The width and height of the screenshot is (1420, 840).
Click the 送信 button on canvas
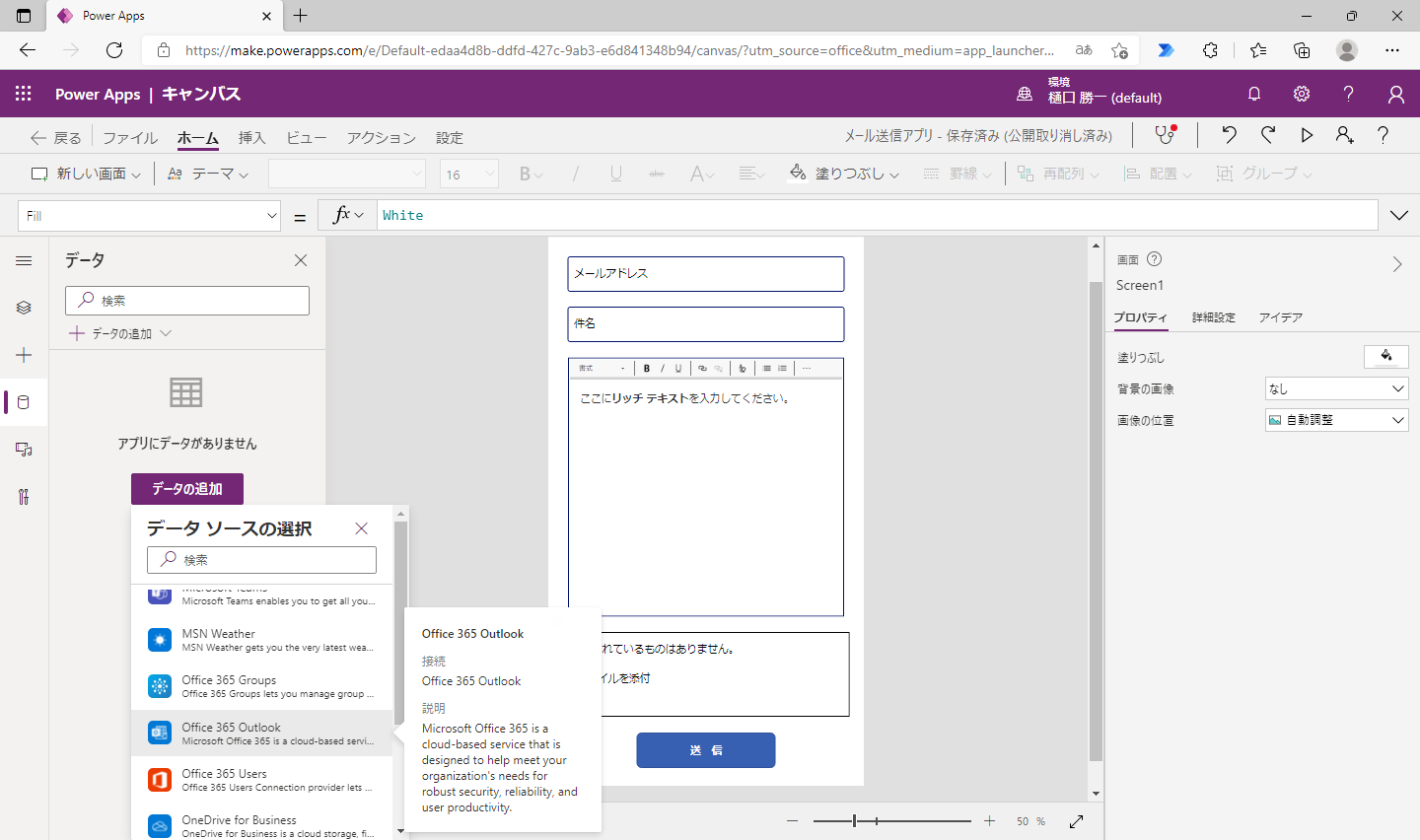point(706,750)
